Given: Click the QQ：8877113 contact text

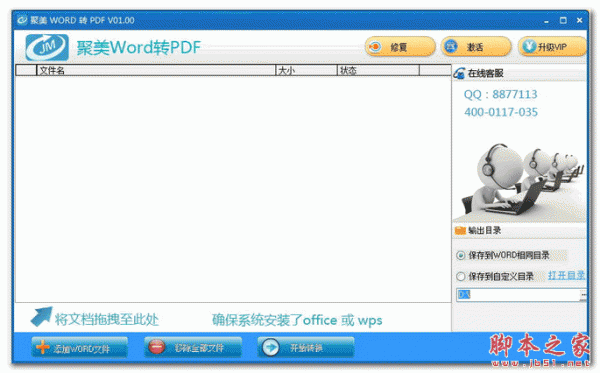Looking at the screenshot, I should pos(501,94).
